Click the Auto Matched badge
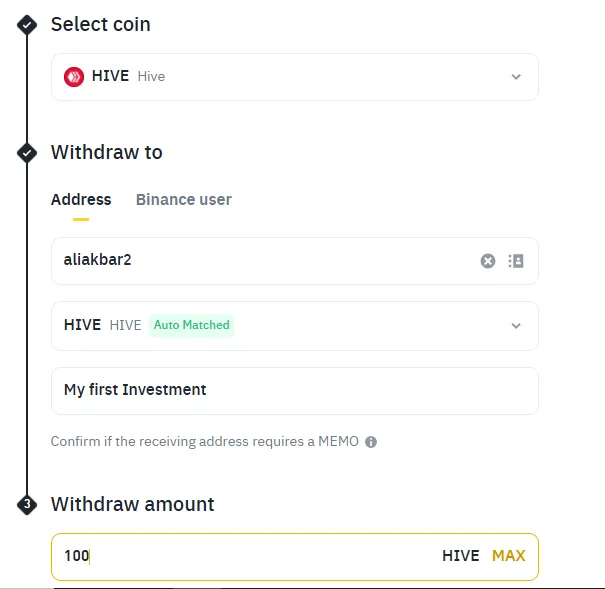The image size is (605, 589). tap(191, 325)
